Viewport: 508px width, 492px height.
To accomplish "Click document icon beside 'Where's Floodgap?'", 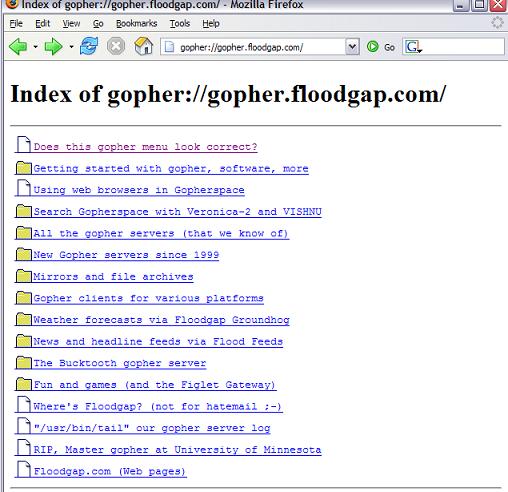I will click(x=24, y=404).
